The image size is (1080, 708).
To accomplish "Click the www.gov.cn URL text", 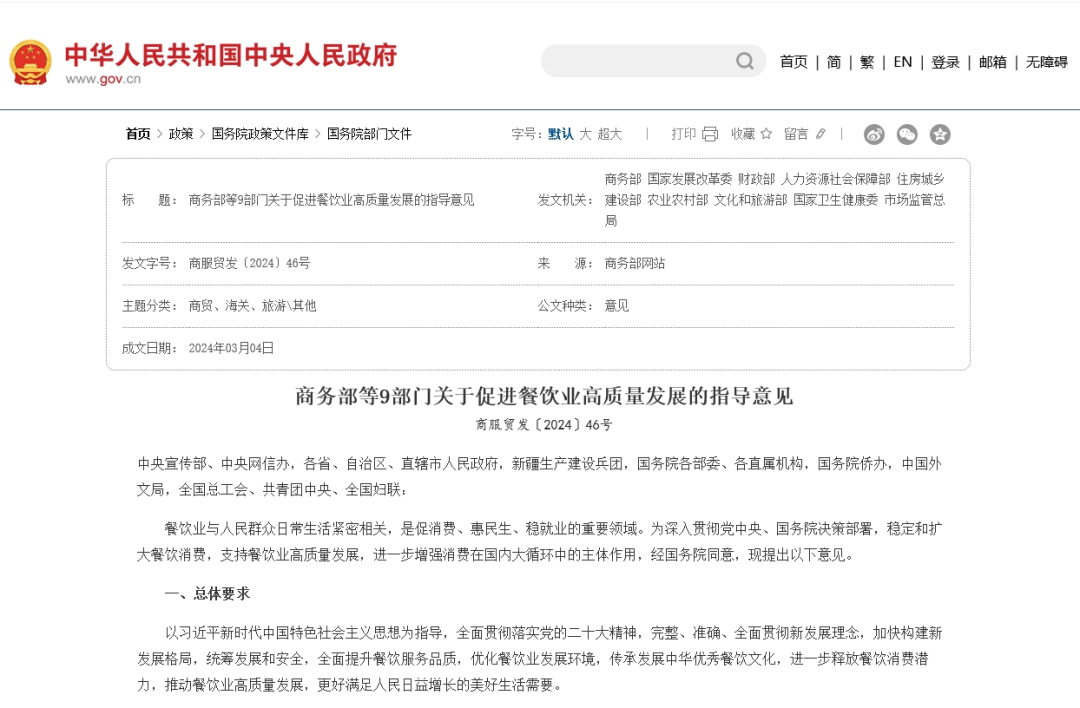I will [x=103, y=79].
